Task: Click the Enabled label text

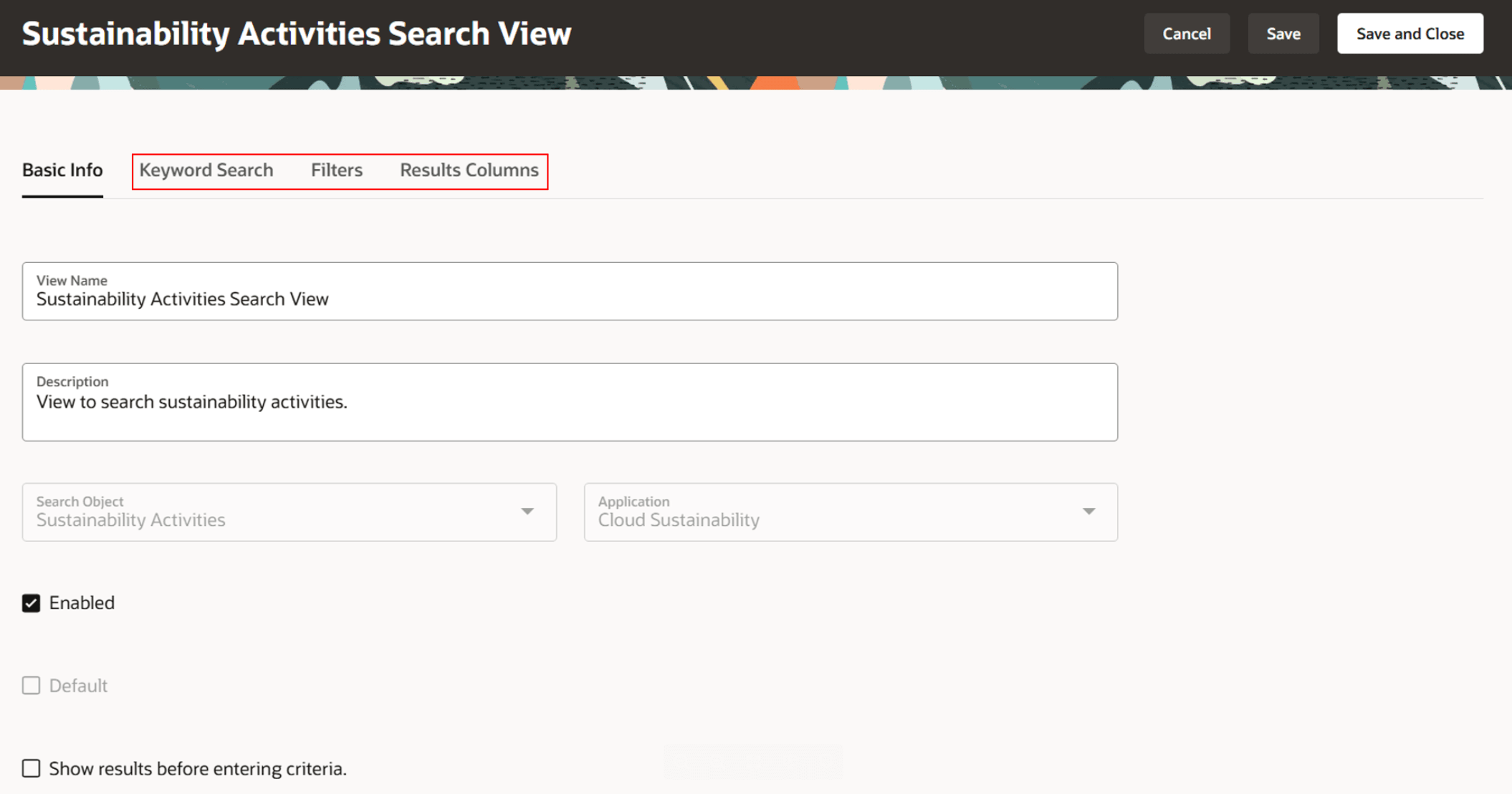Action: (82, 603)
